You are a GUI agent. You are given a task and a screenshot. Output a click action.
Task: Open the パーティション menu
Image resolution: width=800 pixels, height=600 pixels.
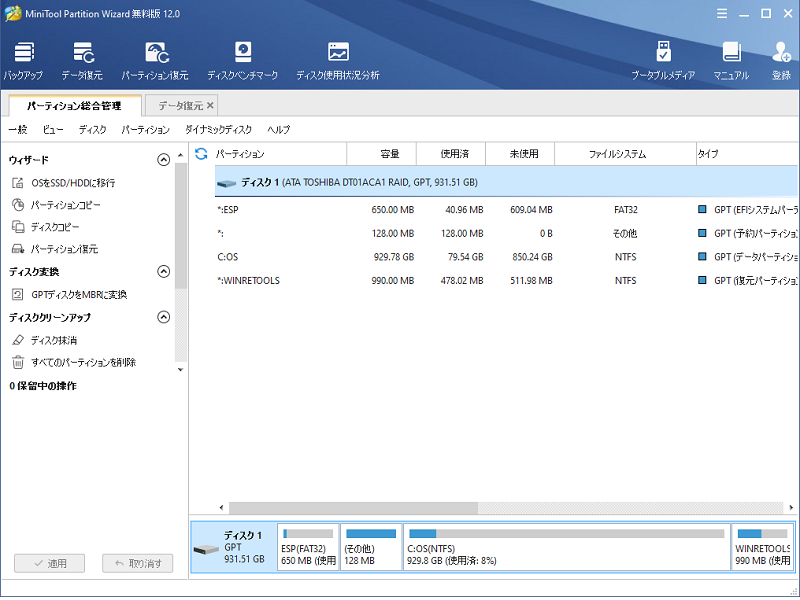[x=145, y=130]
